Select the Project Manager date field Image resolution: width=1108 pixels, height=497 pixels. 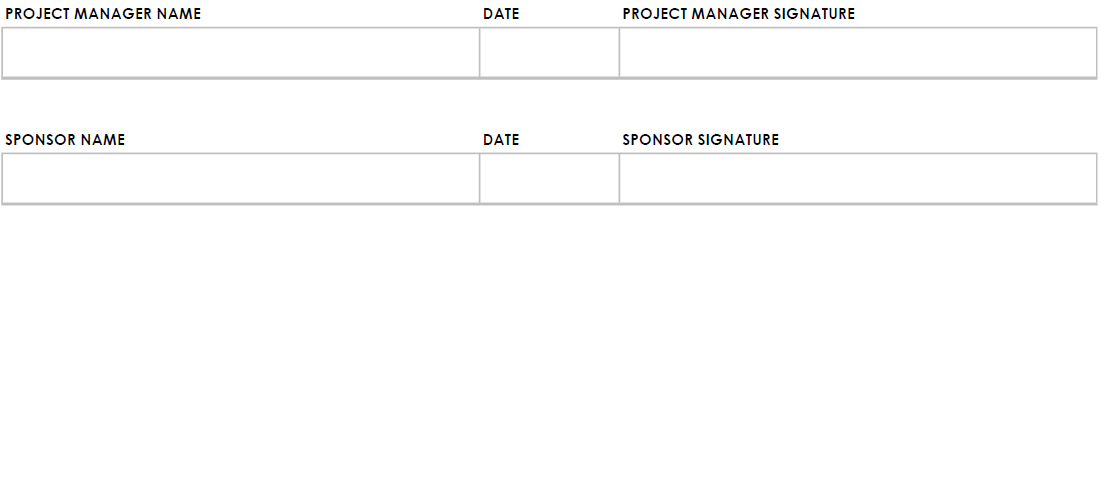(549, 52)
